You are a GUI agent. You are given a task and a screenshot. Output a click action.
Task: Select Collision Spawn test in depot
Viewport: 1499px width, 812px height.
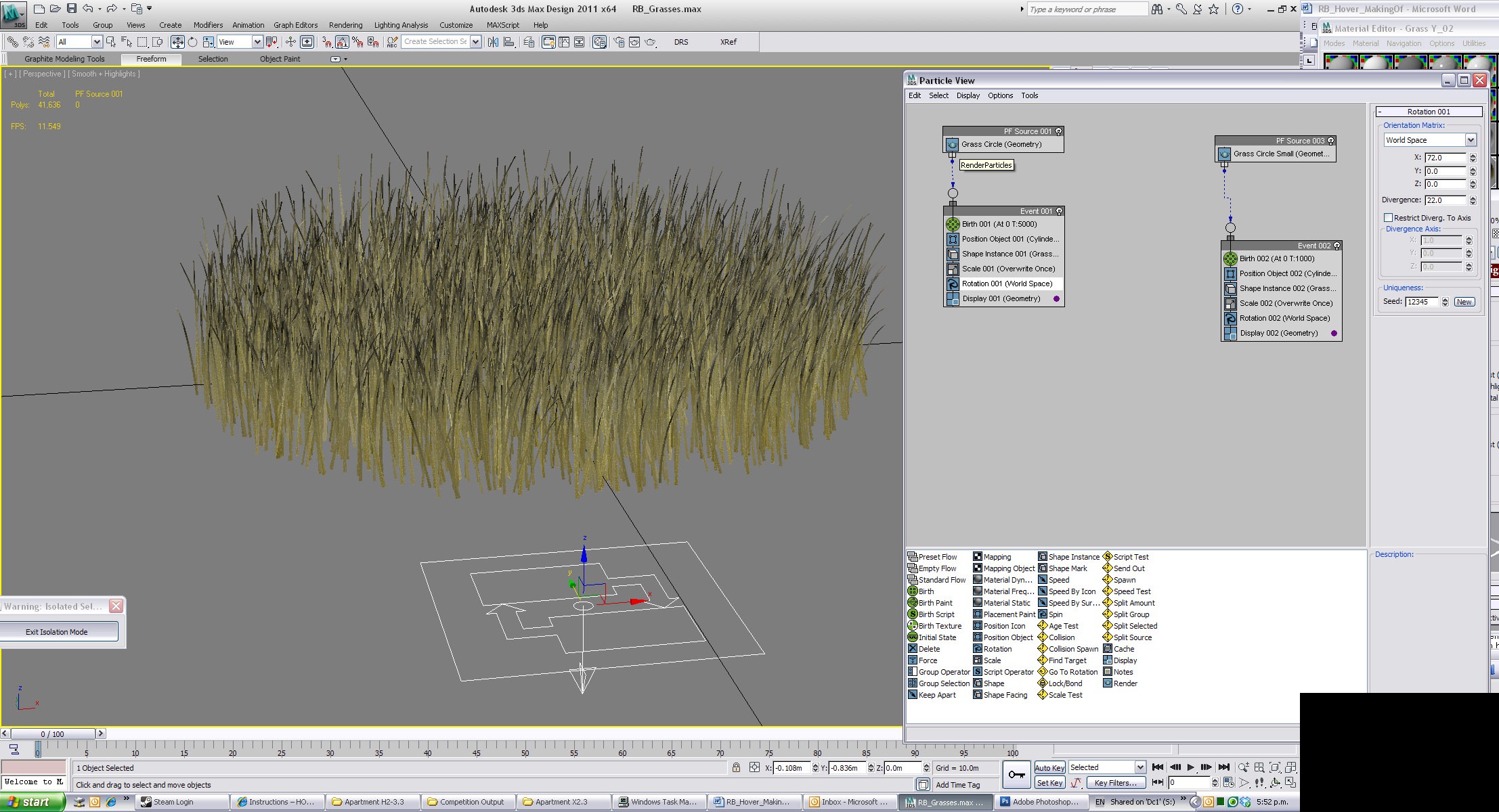[1068, 649]
